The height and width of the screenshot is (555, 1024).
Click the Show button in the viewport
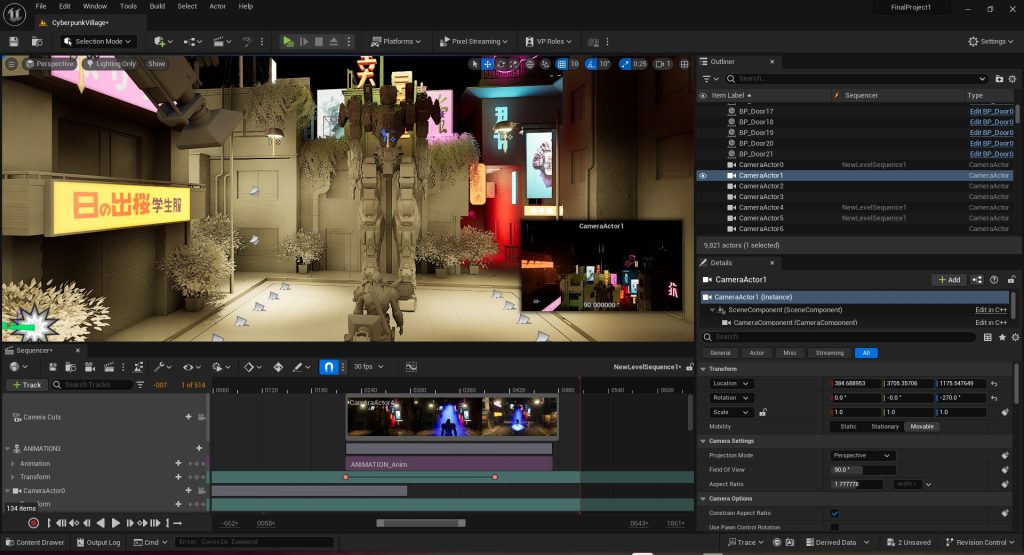click(x=157, y=64)
